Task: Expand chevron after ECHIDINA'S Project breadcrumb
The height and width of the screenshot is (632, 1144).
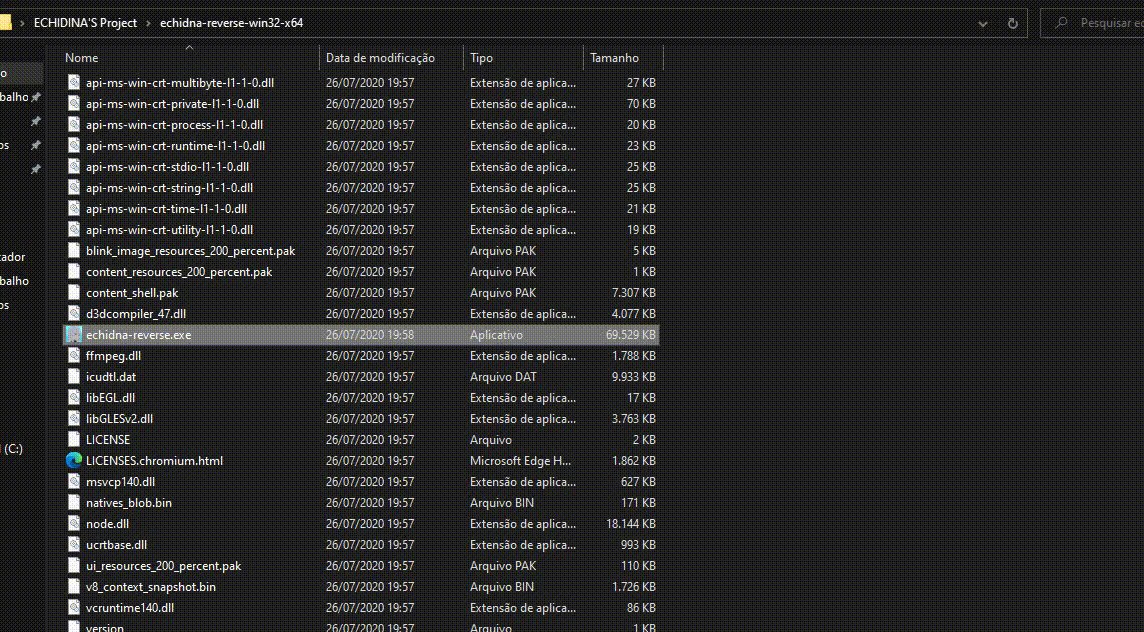Action: pos(148,23)
